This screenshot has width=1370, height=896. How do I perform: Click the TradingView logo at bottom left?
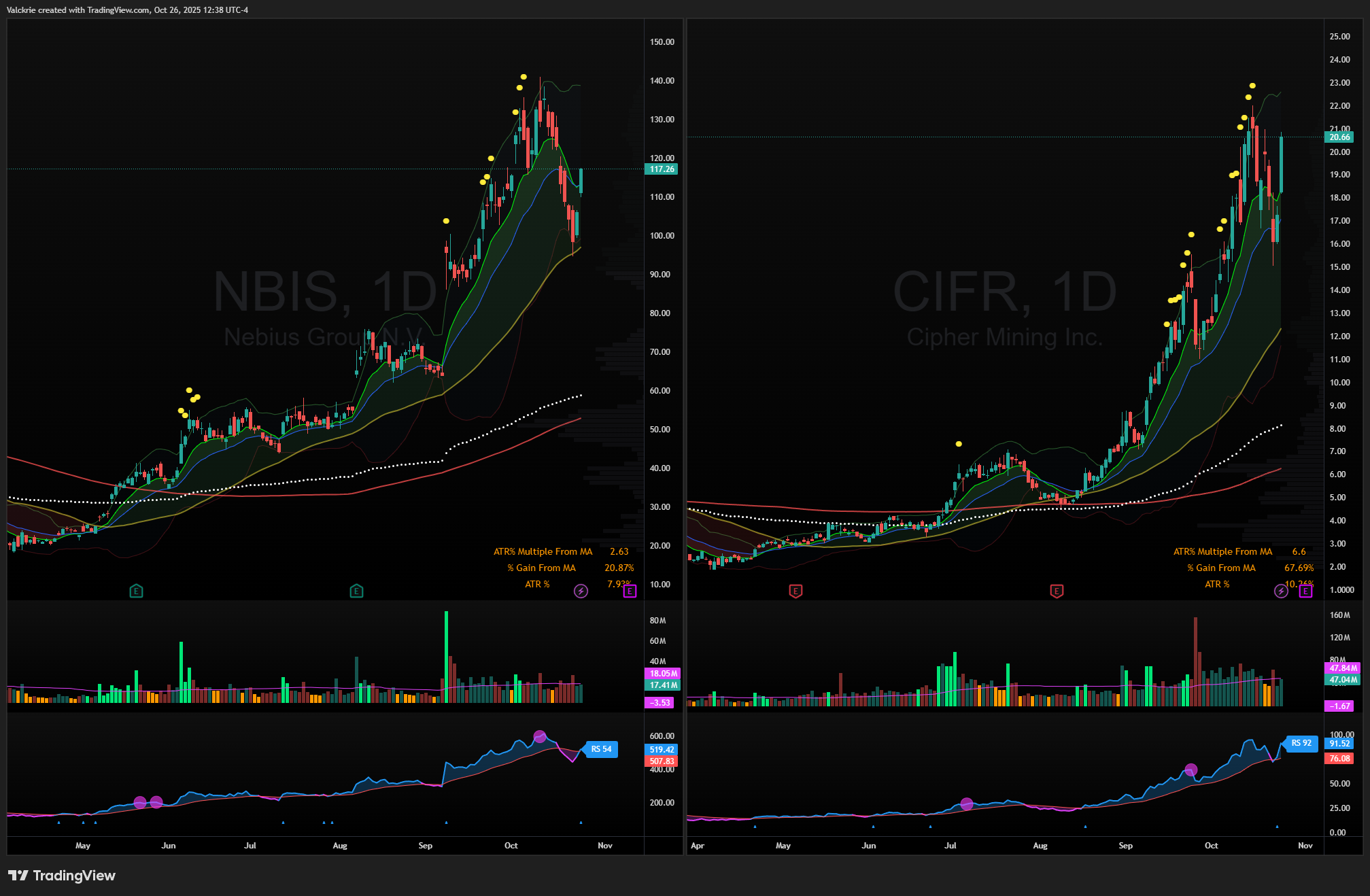pyautogui.click(x=62, y=876)
